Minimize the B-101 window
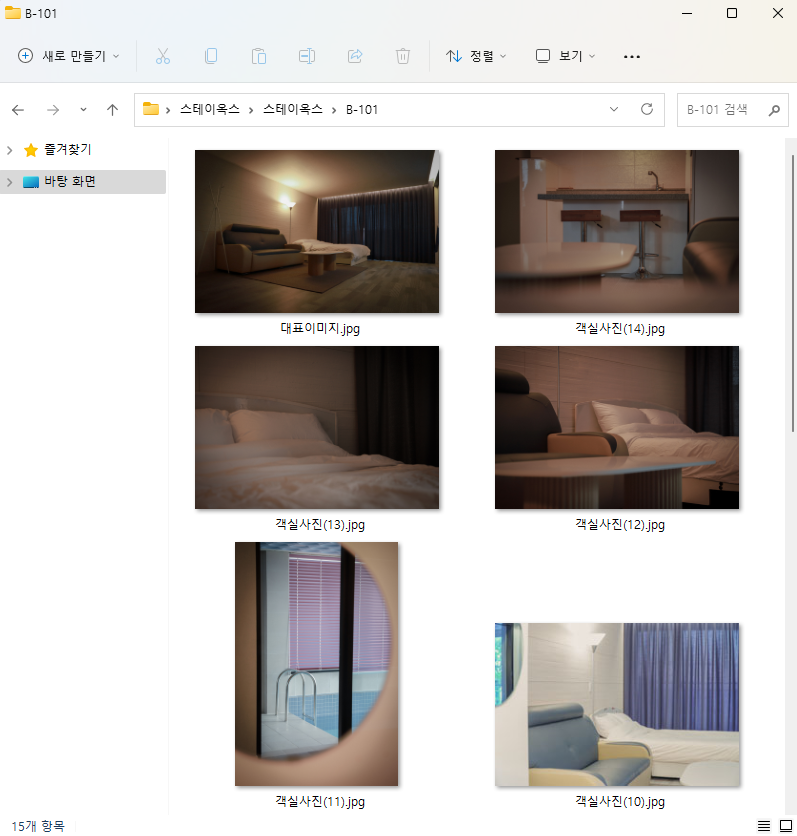The height and width of the screenshot is (836, 797). pos(687,13)
